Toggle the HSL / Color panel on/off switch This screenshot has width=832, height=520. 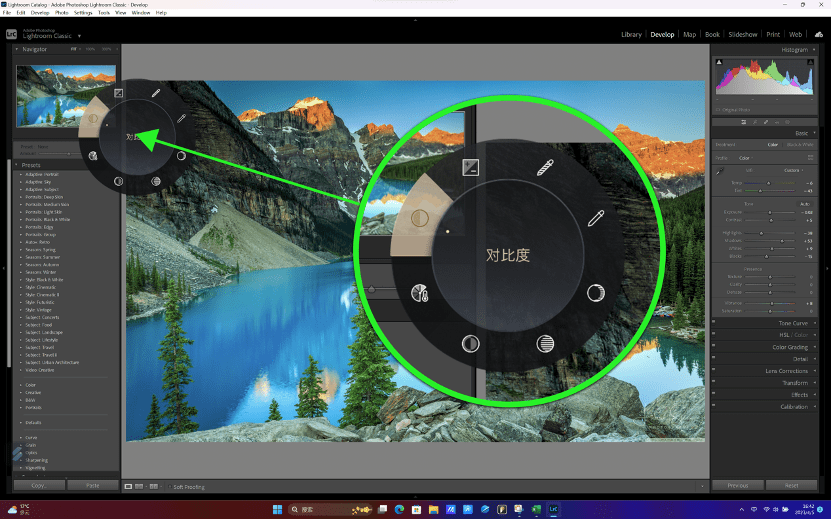(x=714, y=334)
